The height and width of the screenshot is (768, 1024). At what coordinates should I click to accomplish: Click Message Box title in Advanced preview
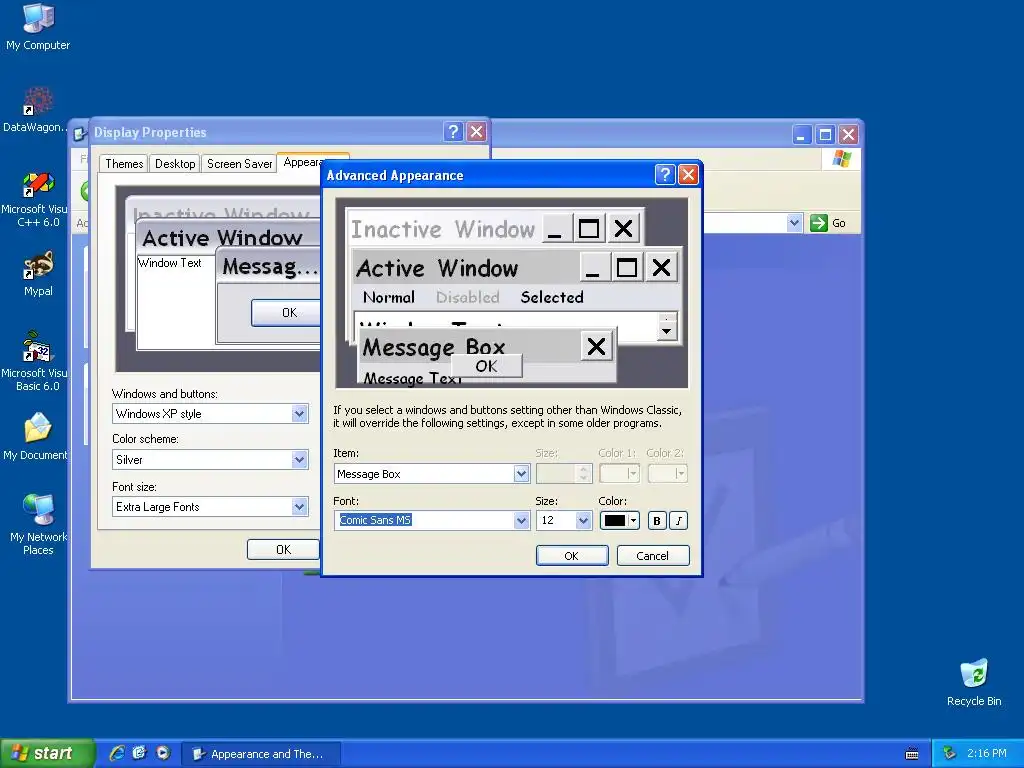434,347
